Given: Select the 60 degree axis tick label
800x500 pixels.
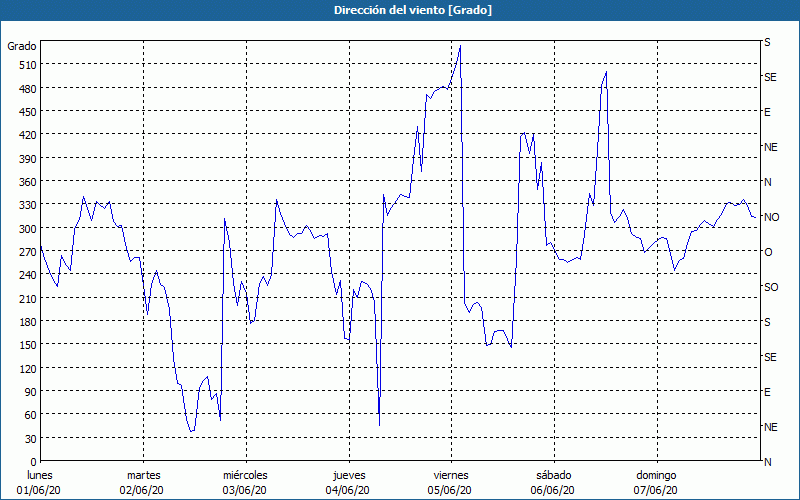Looking at the screenshot, I should click(x=31, y=415).
